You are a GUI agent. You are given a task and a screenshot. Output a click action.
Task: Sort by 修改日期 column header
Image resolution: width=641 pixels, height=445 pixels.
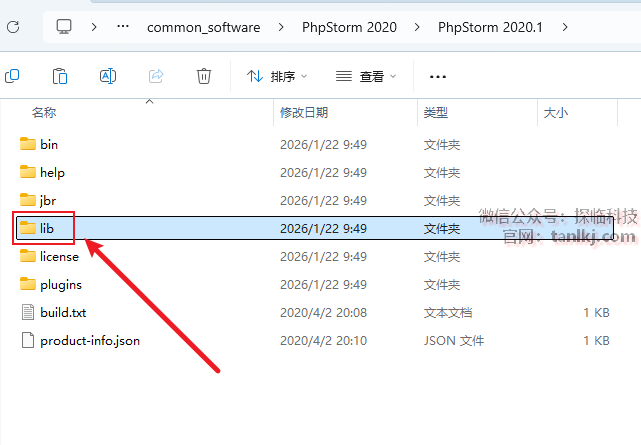[x=304, y=112]
